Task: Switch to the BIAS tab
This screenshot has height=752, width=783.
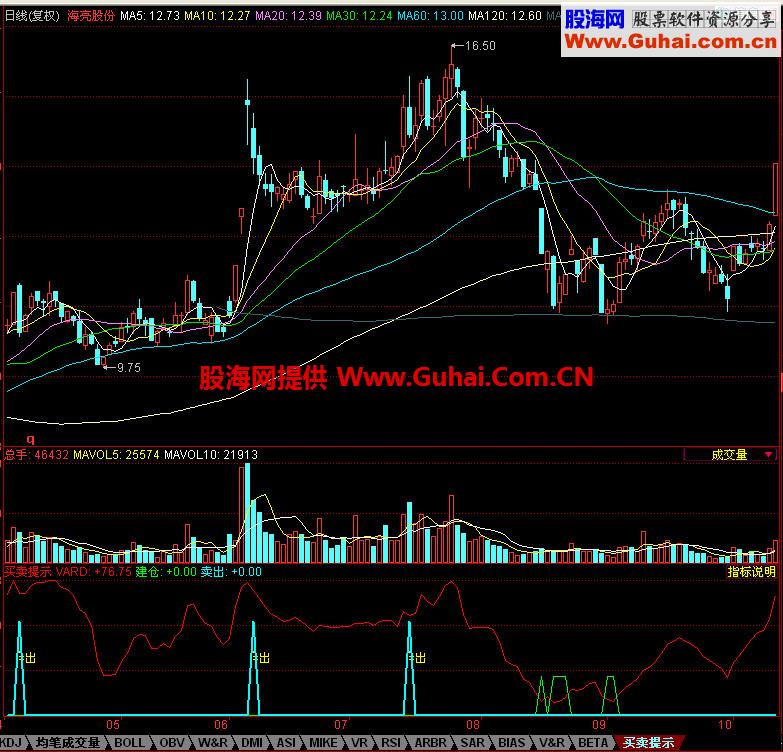Action: [512, 743]
